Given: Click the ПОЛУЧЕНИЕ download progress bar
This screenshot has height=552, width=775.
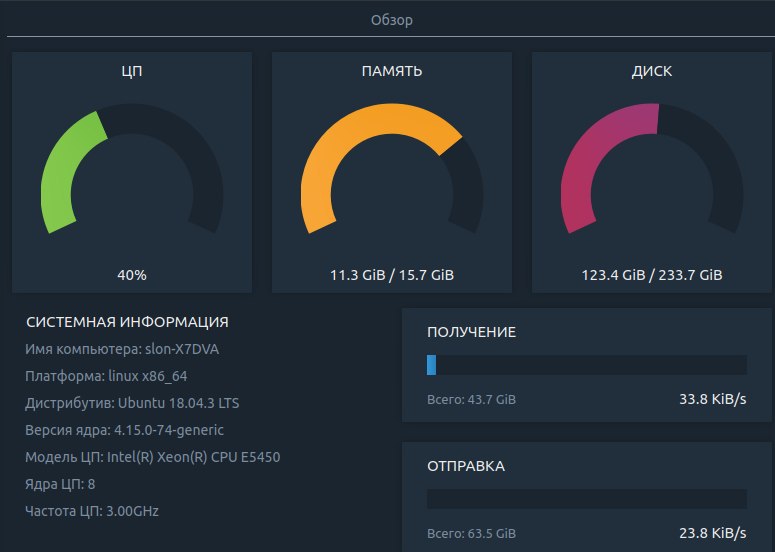Looking at the screenshot, I should 587,365.
